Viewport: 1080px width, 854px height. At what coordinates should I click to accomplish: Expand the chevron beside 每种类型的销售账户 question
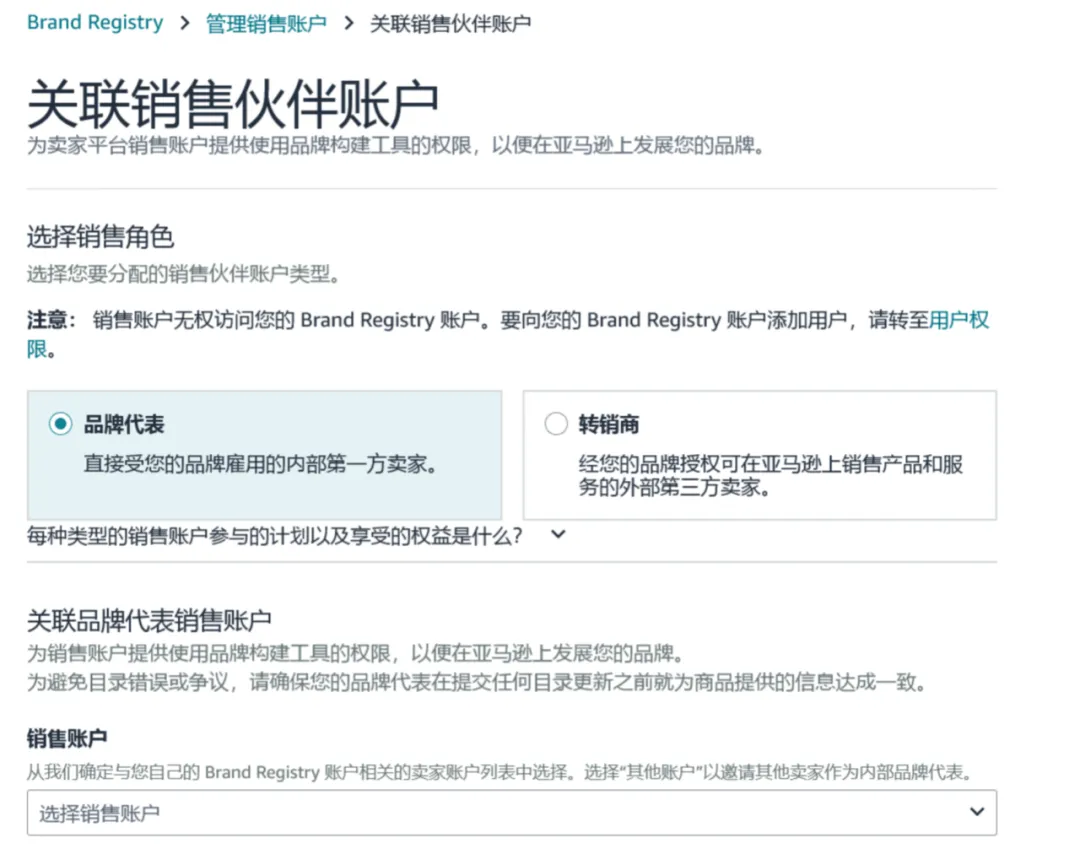[558, 534]
